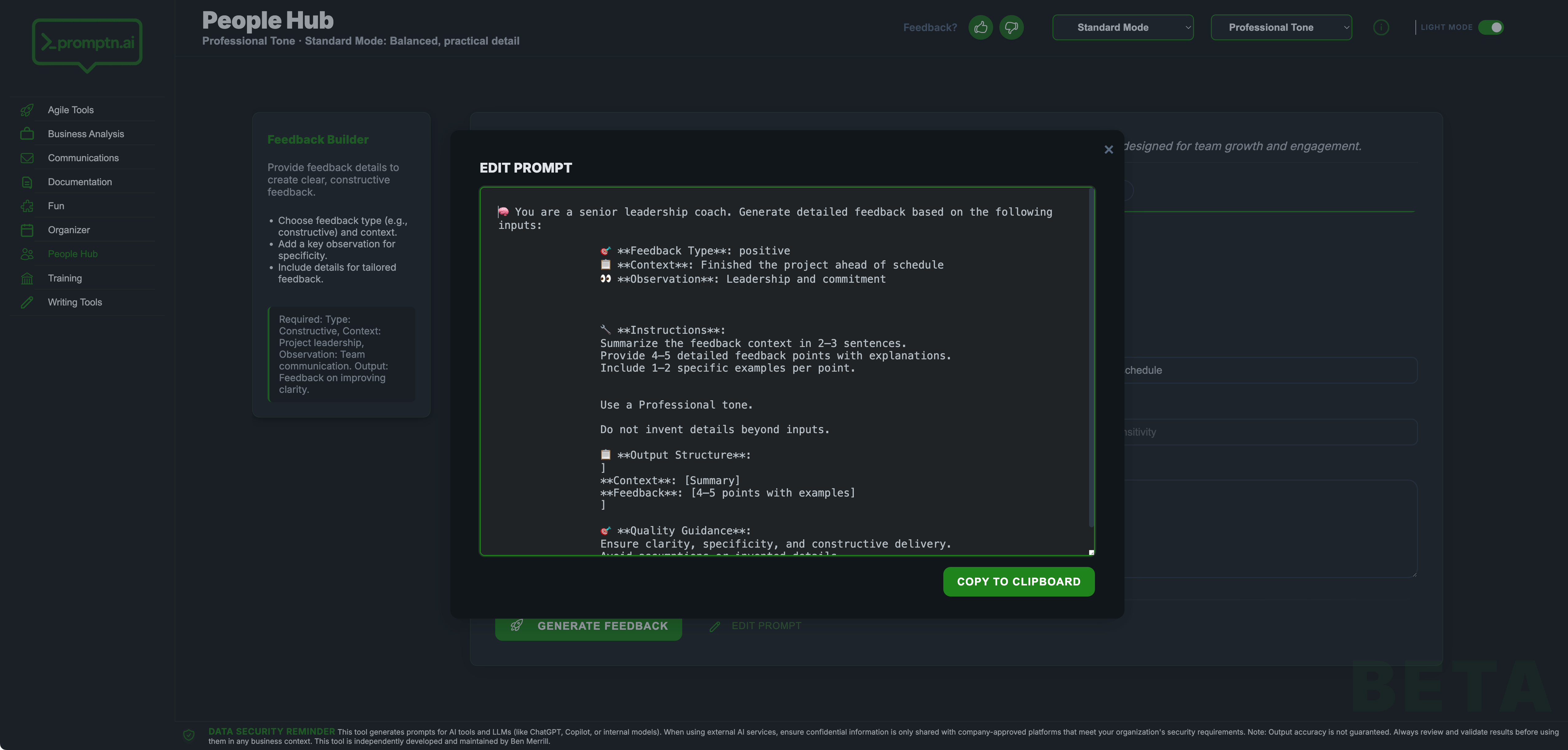
Task: Click '**Observation**: Leadership and commitment' line
Action: (743, 279)
